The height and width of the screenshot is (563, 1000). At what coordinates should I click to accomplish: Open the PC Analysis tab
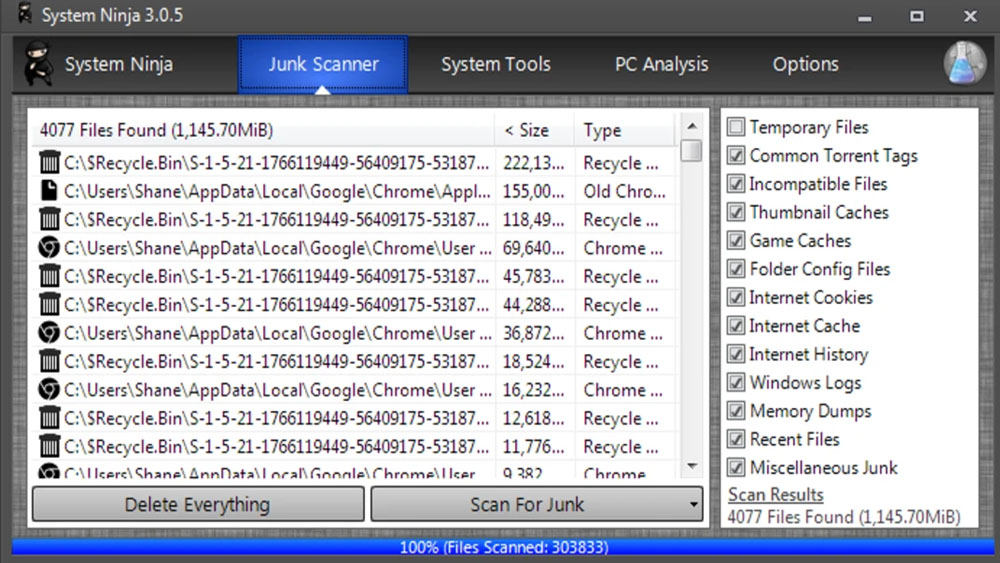(661, 64)
